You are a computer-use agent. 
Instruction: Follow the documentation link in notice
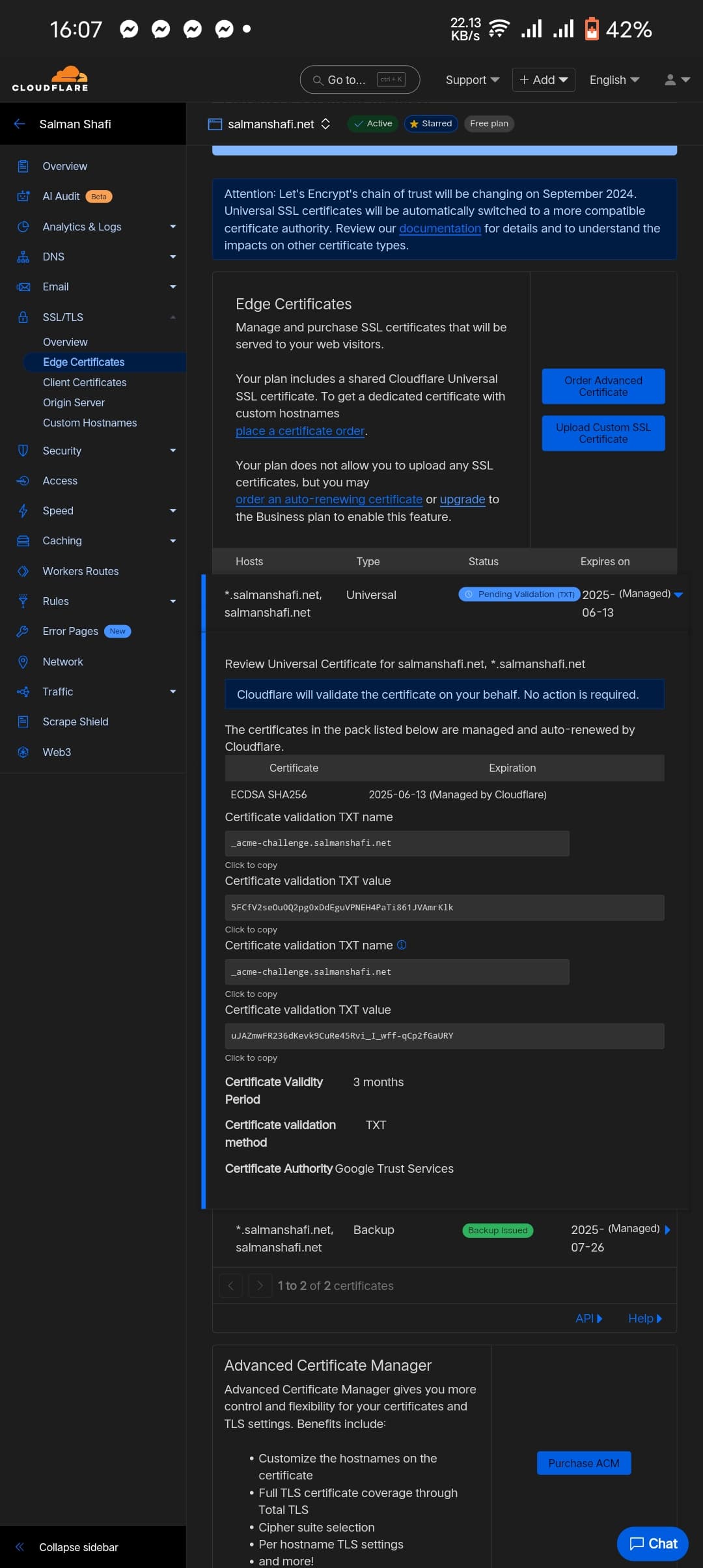click(440, 229)
